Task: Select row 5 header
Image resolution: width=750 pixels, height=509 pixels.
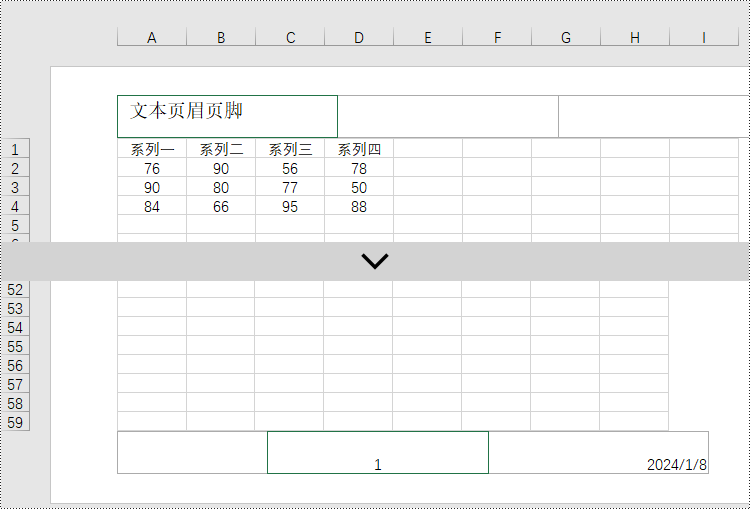Action: point(15,225)
